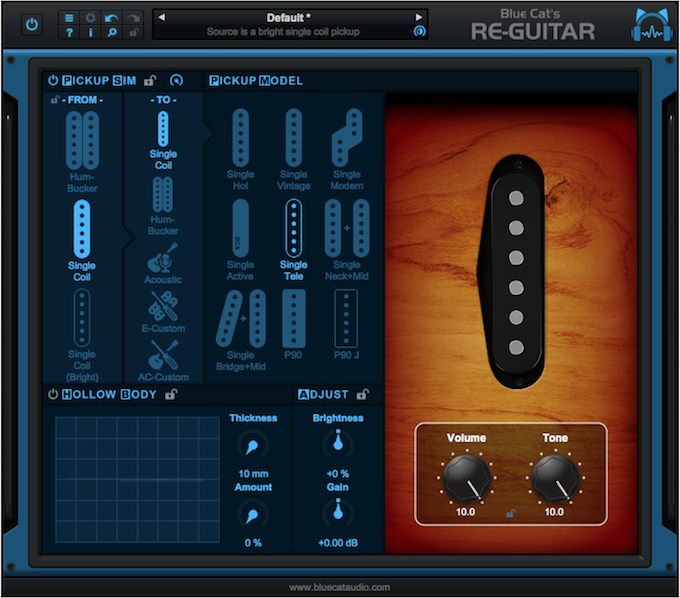Click the +0 % brightness value
This screenshot has height=598, width=680.
[x=338, y=474]
